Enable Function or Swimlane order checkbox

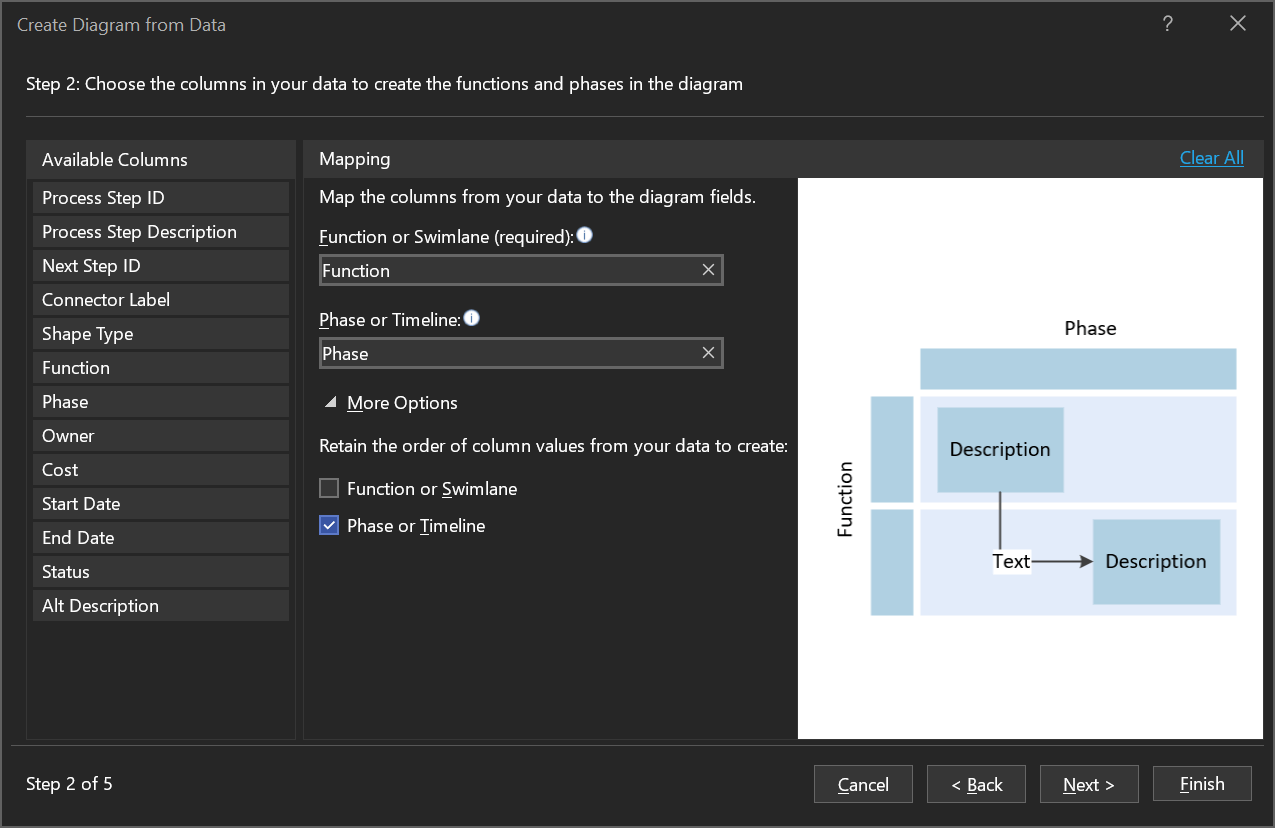329,489
